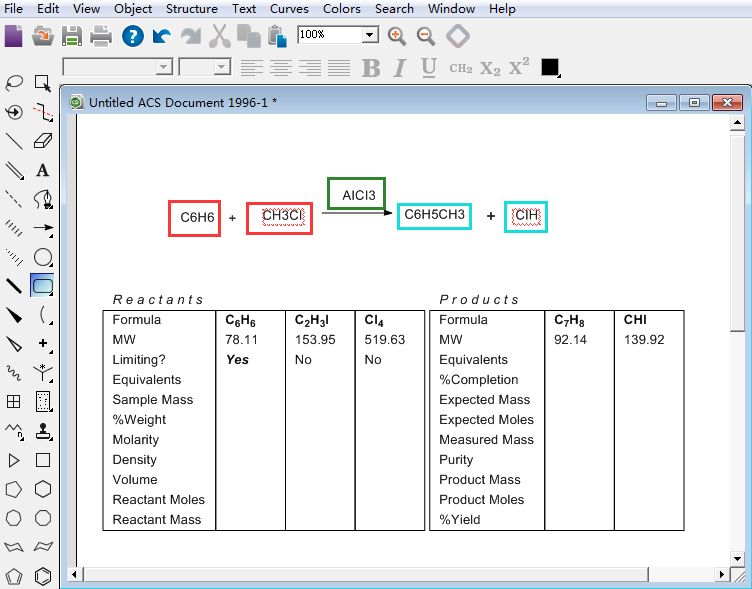Set centered text alignment
The width and height of the screenshot is (752, 589).
point(281,68)
